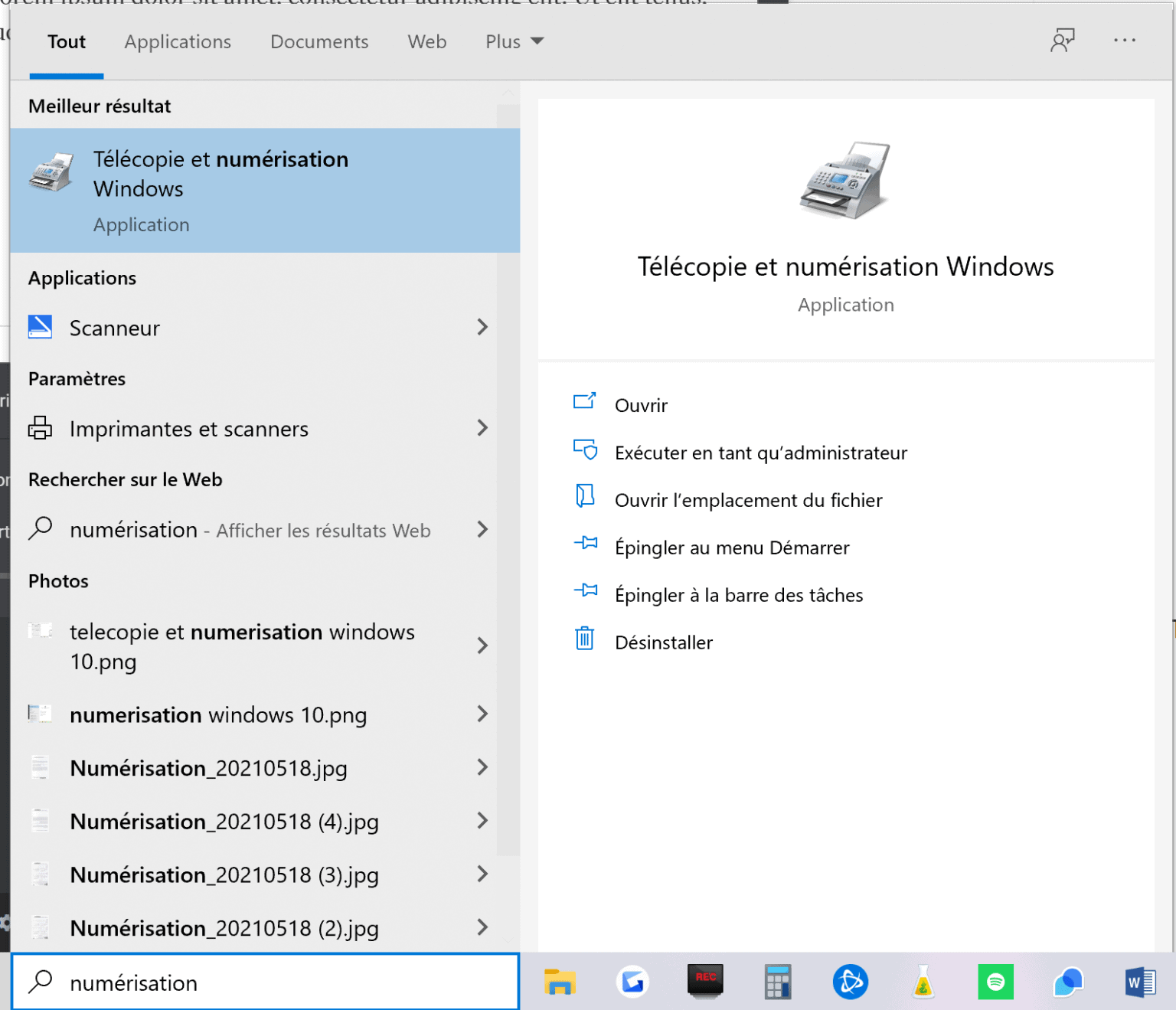Open the Calculator app on taskbar

coord(777,982)
